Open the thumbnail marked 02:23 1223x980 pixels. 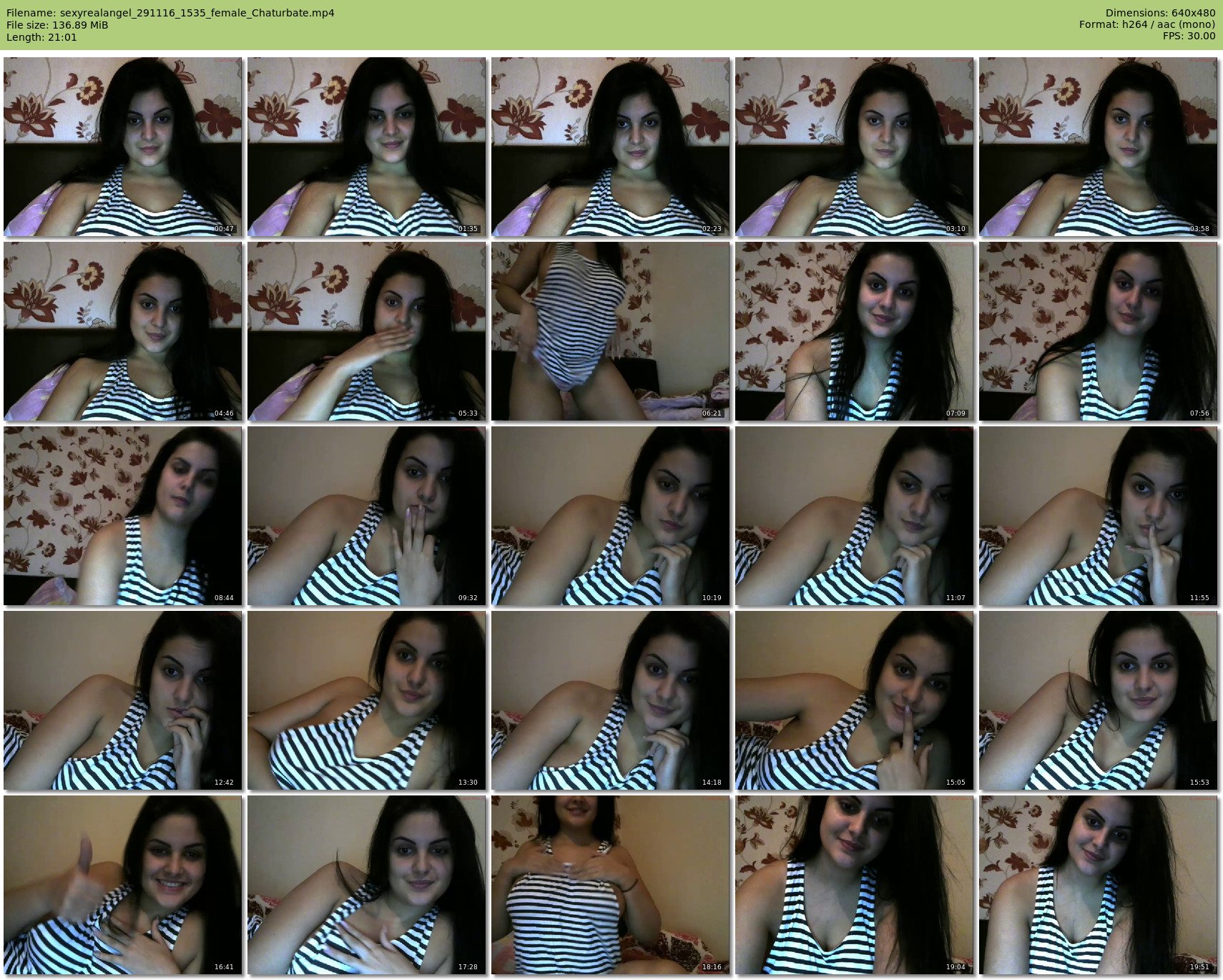coord(610,147)
